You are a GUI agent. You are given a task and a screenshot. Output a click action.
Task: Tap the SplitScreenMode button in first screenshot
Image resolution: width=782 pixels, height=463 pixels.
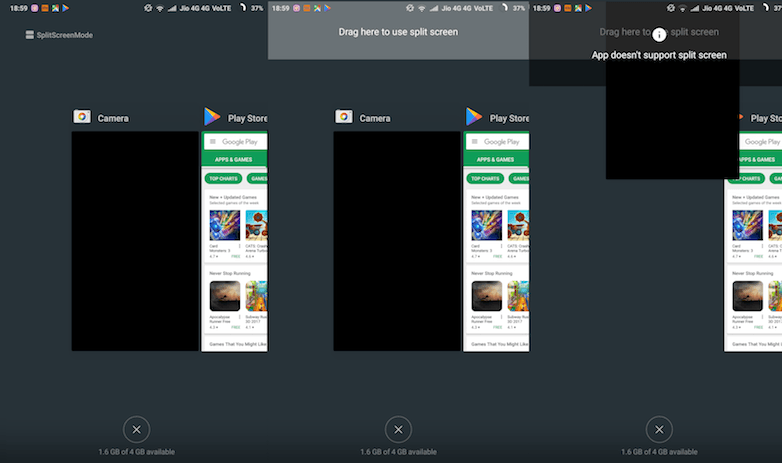(59, 35)
